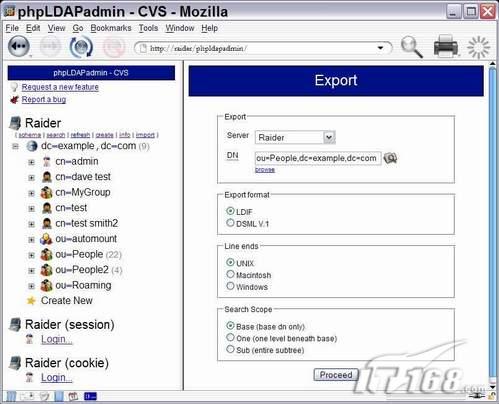Click the Create New star icon

pos(31,301)
